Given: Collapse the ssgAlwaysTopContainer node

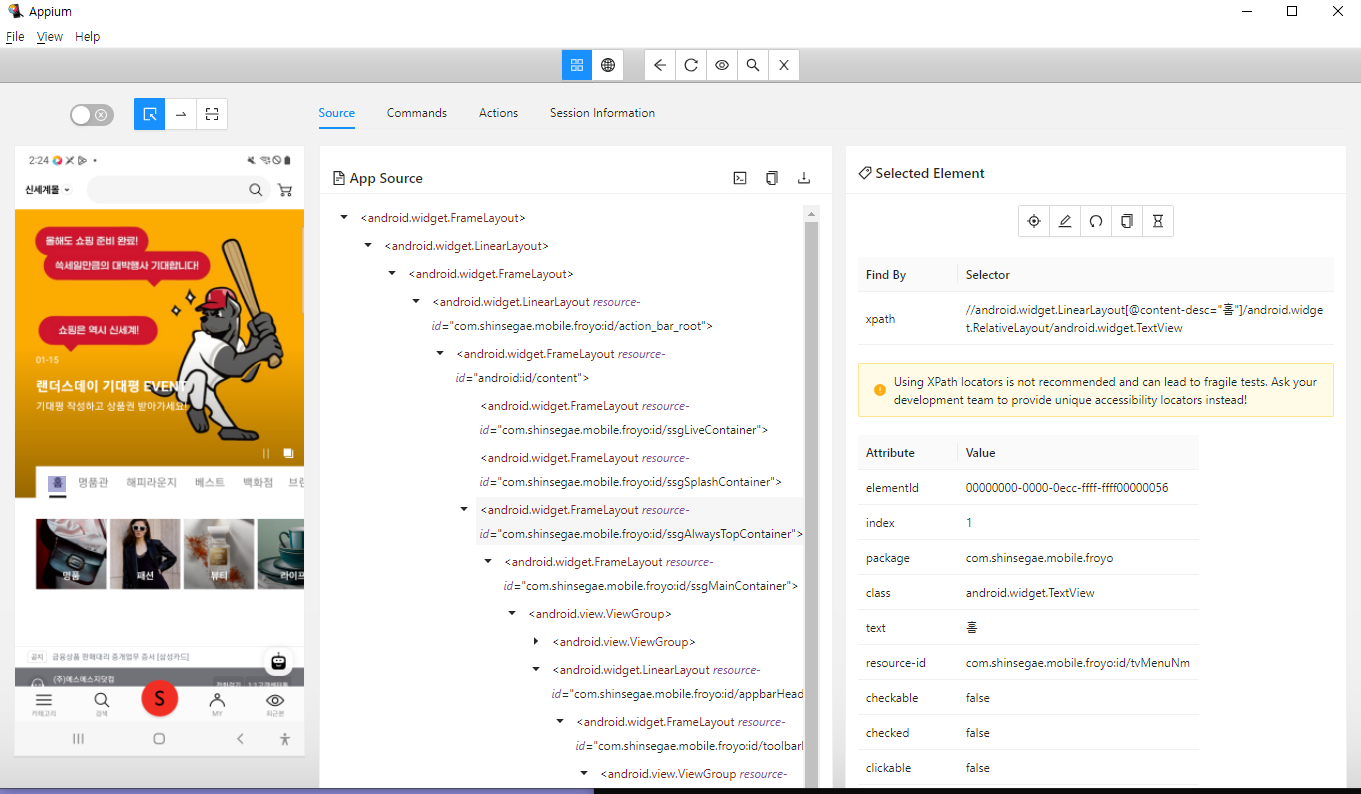Looking at the screenshot, I should coord(464,509).
